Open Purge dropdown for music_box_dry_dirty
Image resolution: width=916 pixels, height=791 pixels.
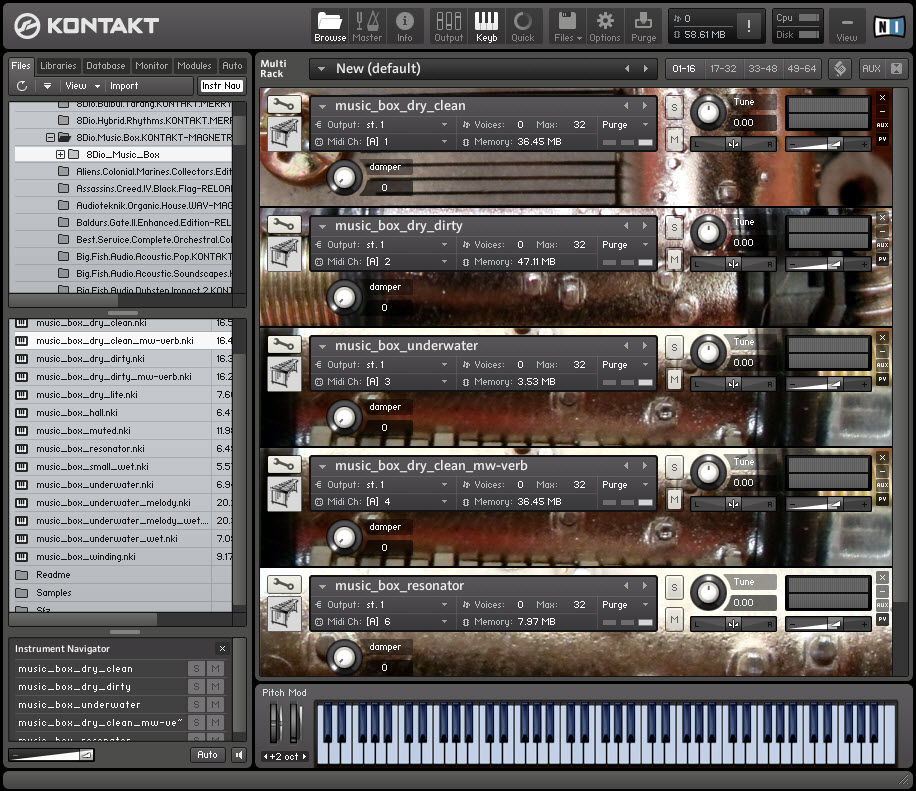point(625,245)
